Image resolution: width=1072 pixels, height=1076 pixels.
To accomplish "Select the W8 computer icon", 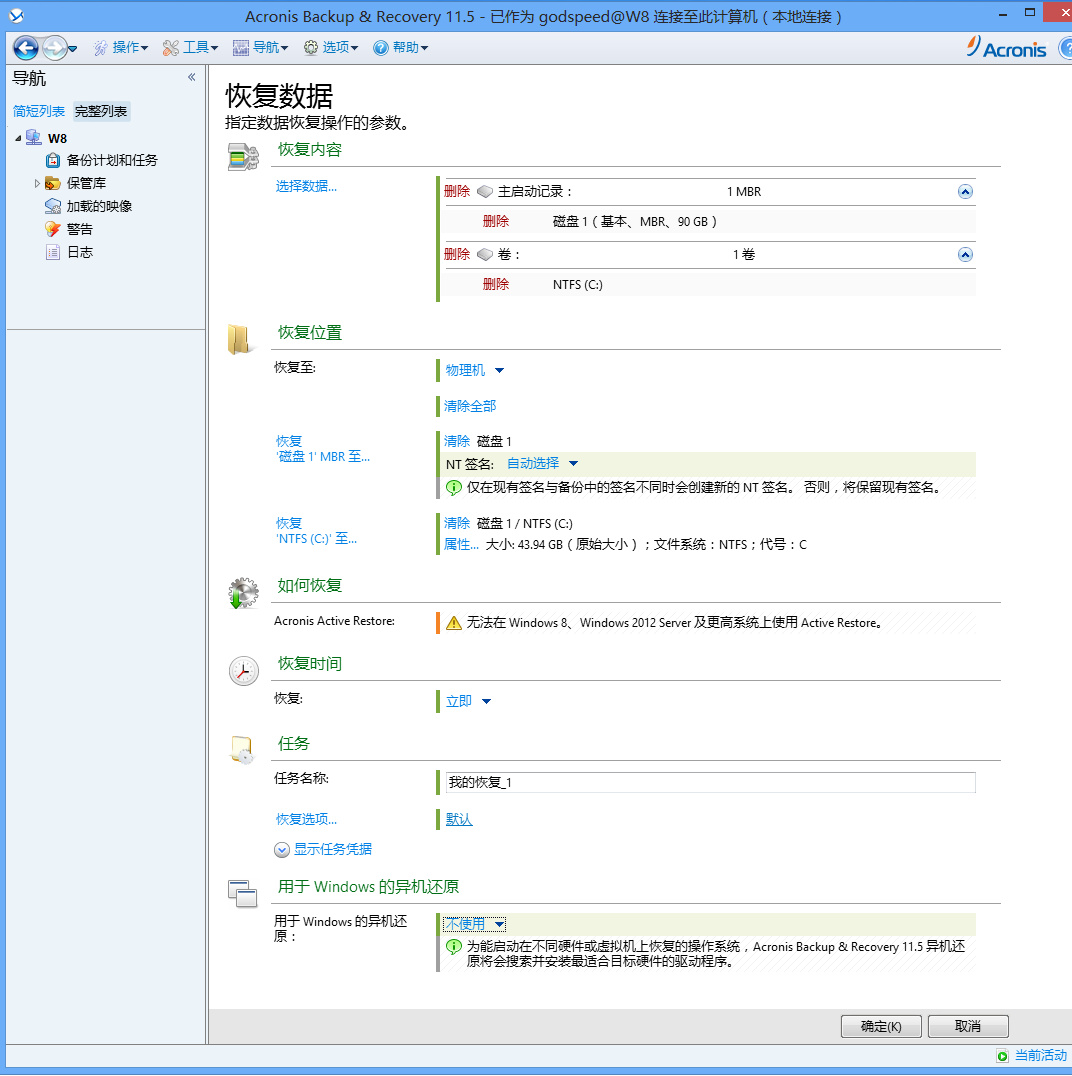I will pos(33,138).
